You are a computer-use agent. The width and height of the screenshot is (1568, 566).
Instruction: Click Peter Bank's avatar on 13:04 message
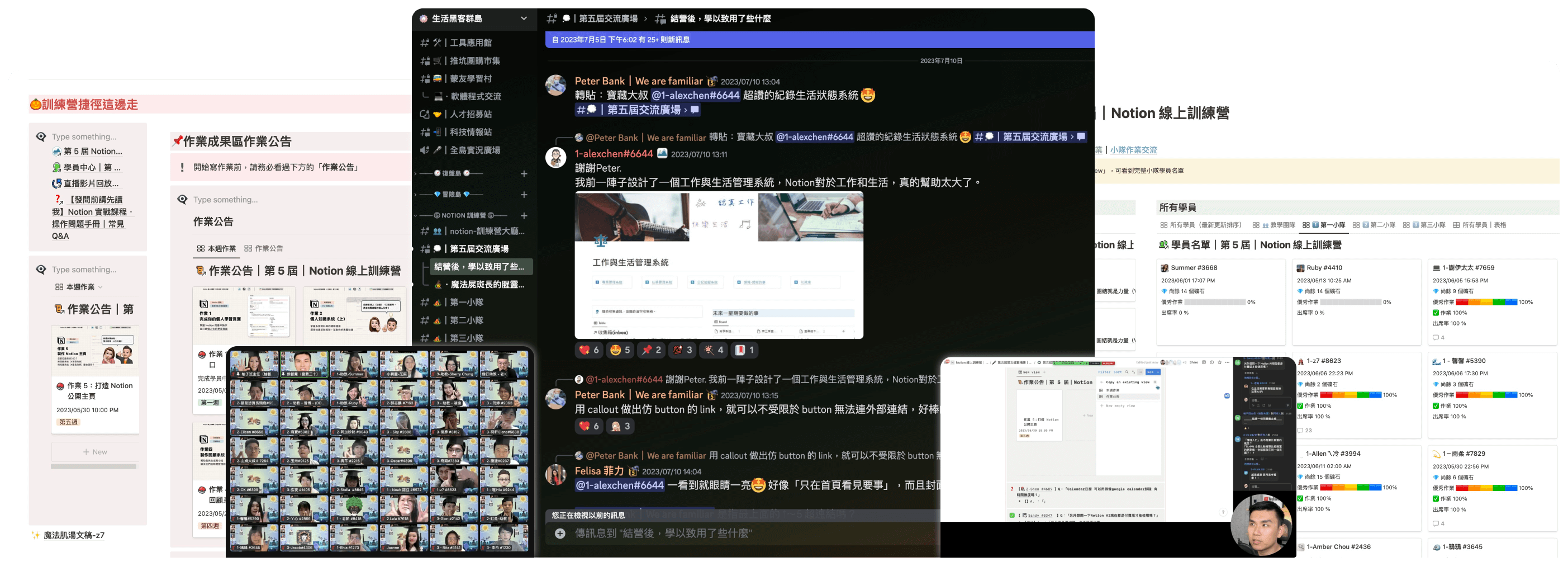(555, 86)
